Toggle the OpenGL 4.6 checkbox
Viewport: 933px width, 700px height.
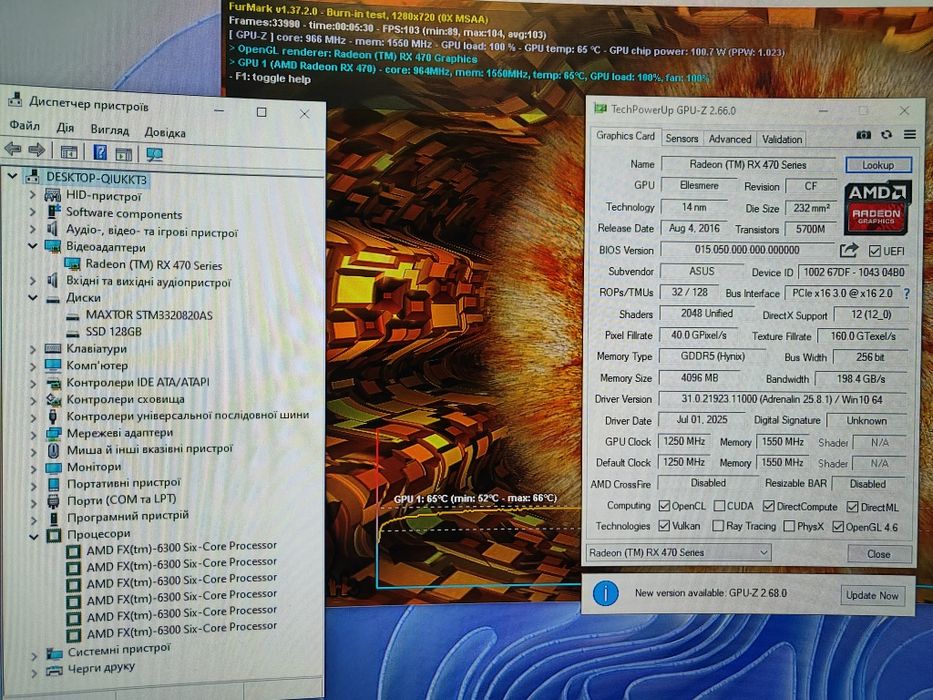[x=838, y=526]
